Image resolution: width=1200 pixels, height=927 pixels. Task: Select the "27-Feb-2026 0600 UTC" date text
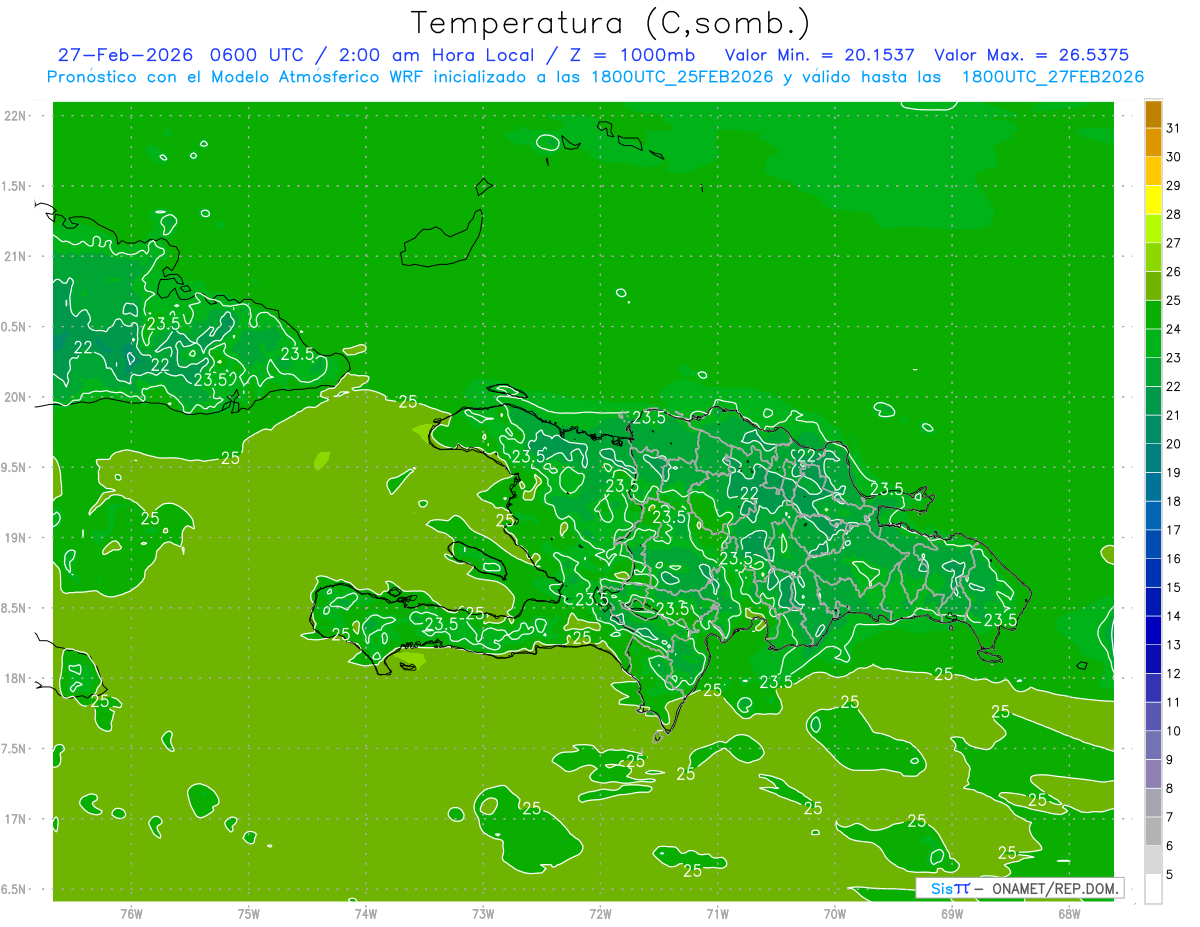pyautogui.click(x=183, y=55)
